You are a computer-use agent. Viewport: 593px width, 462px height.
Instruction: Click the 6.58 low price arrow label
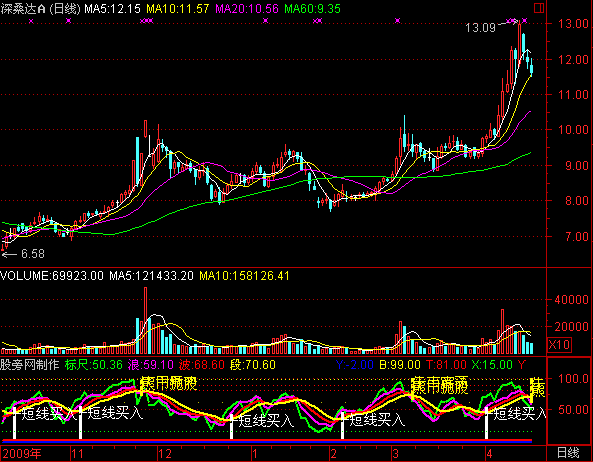pyautogui.click(x=23, y=254)
